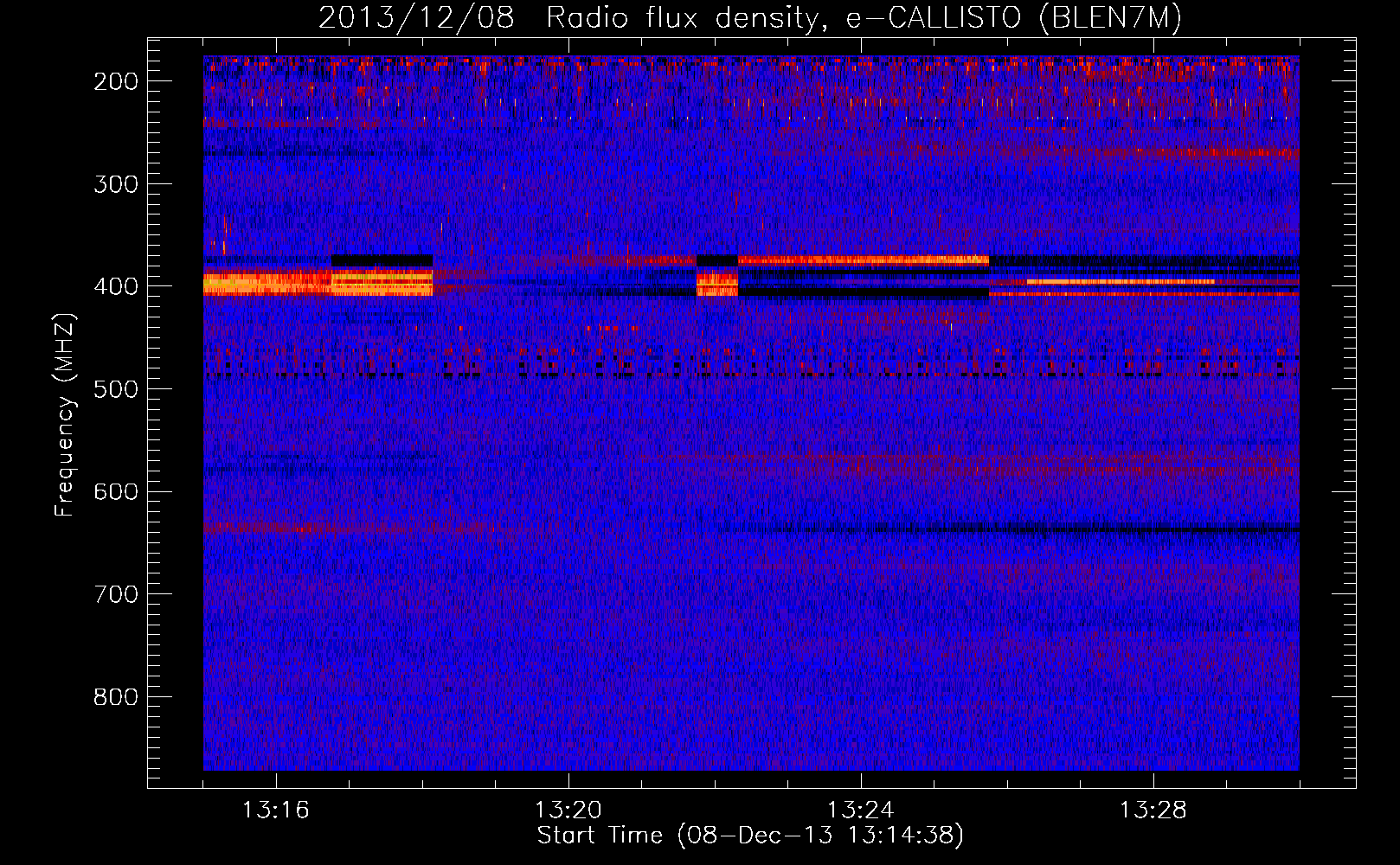
Task: Click the 700 frequency tick label
Action: [x=116, y=594]
